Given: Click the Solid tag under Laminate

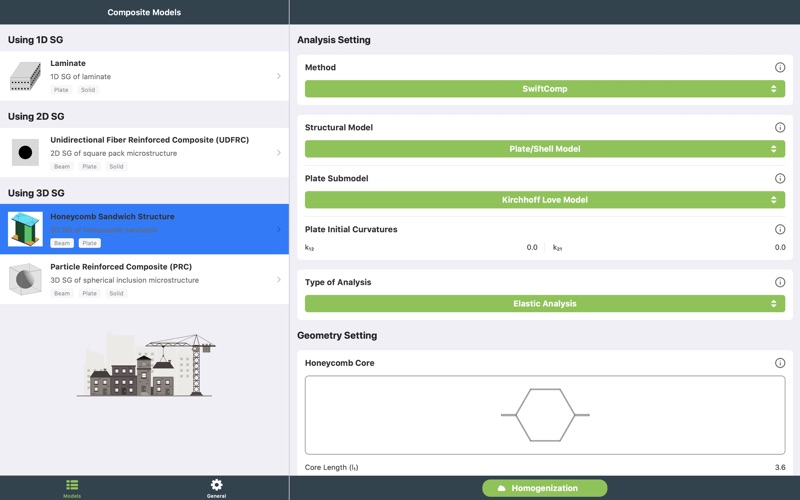Looking at the screenshot, I should (88, 90).
